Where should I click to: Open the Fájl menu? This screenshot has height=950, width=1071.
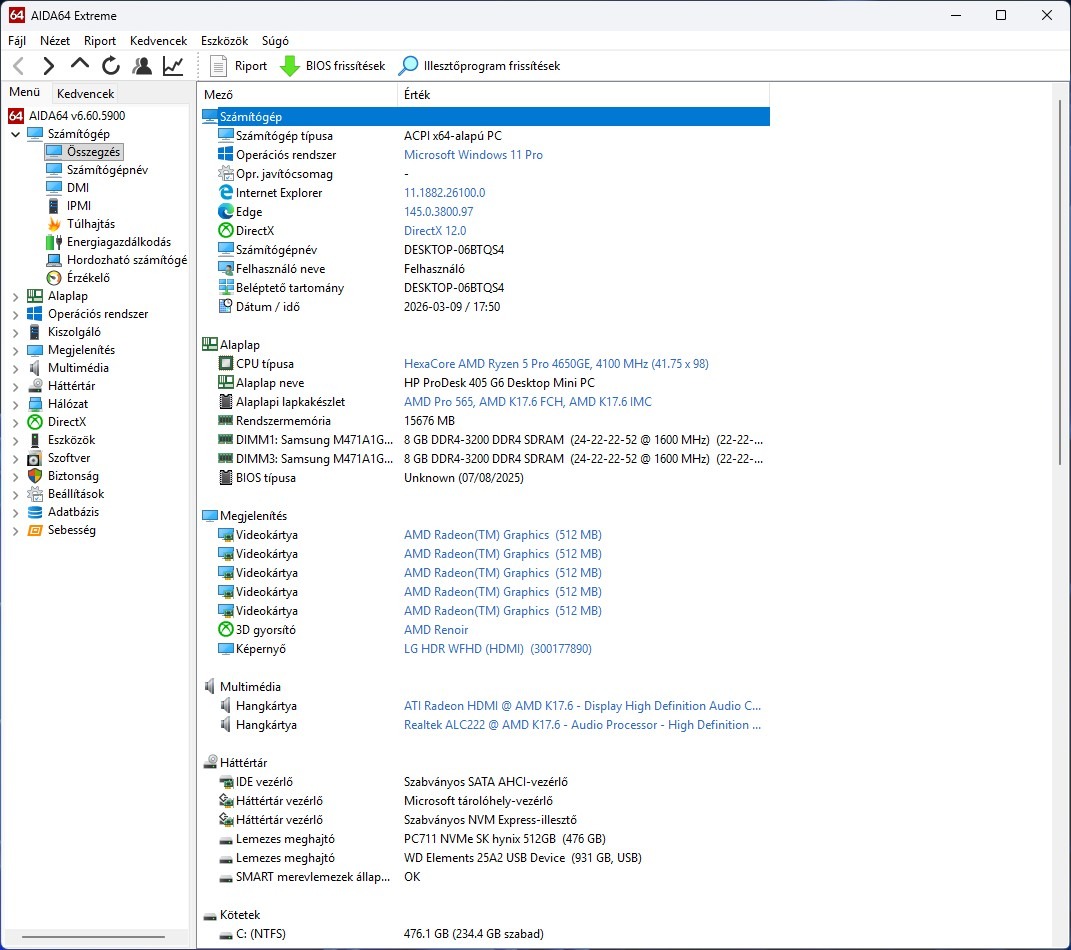click(x=17, y=41)
